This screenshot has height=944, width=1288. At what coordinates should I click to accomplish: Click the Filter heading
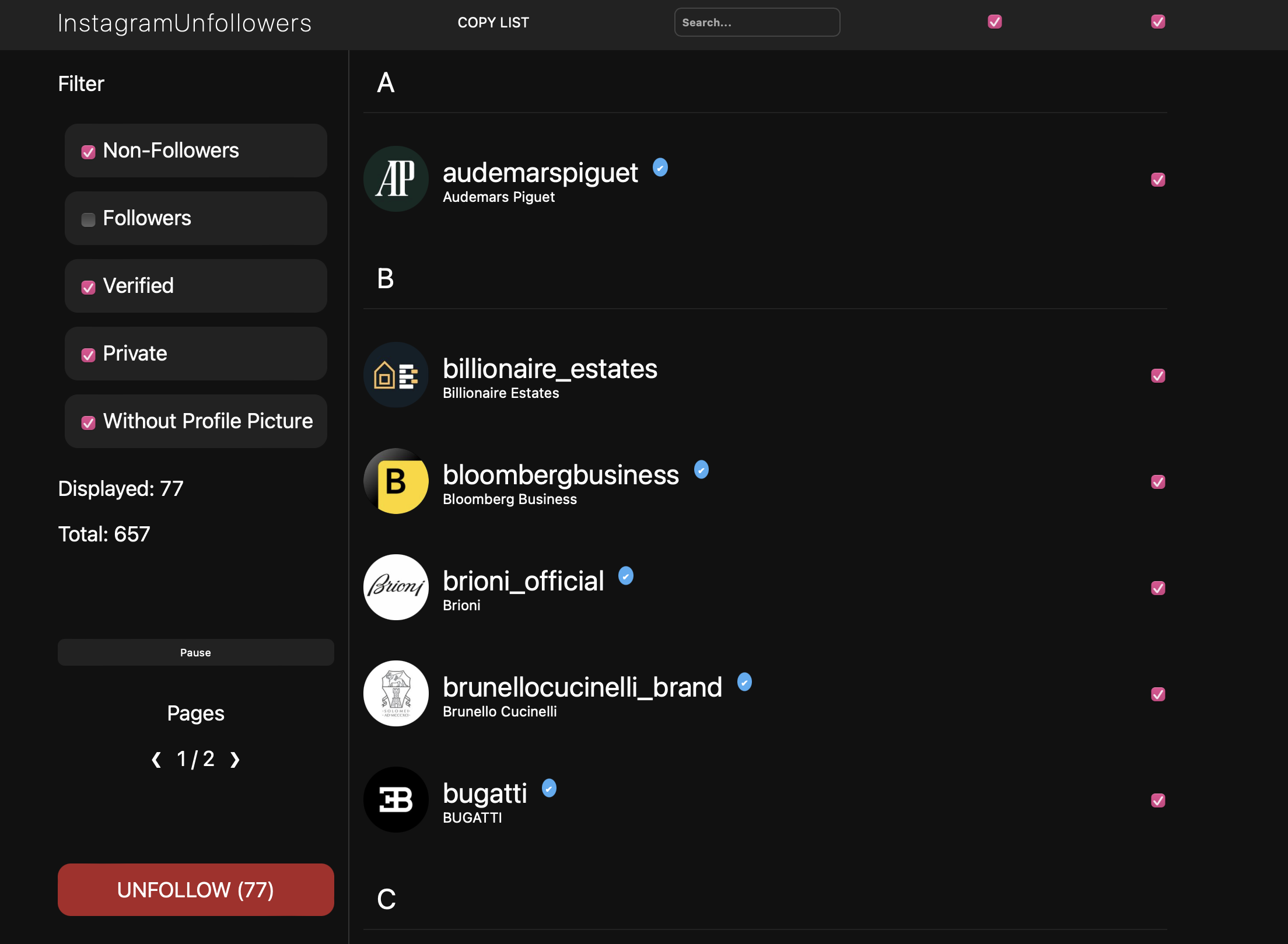tap(81, 83)
